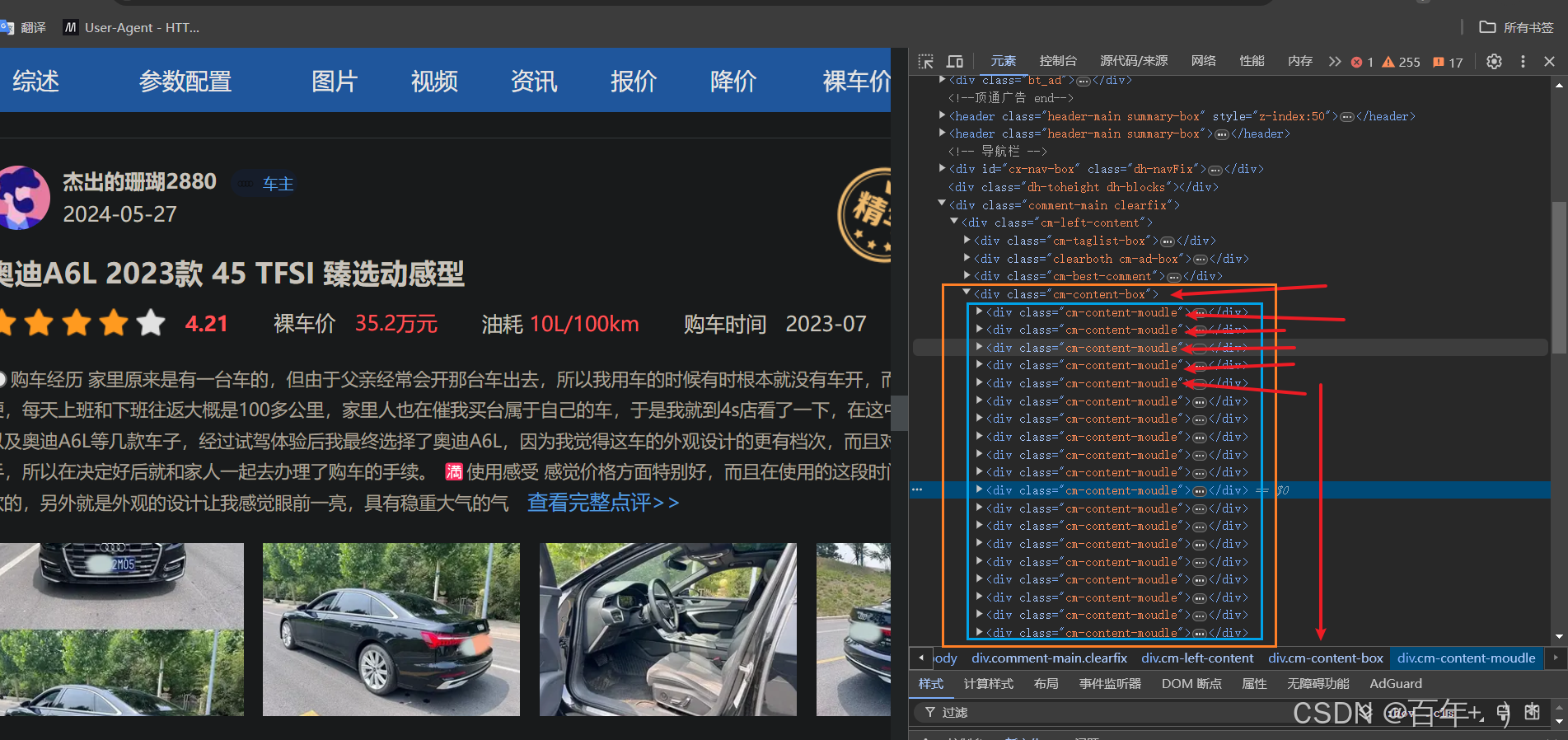The height and width of the screenshot is (740, 1568).
Task: Open the 图片 page nav tab
Action: point(335,82)
